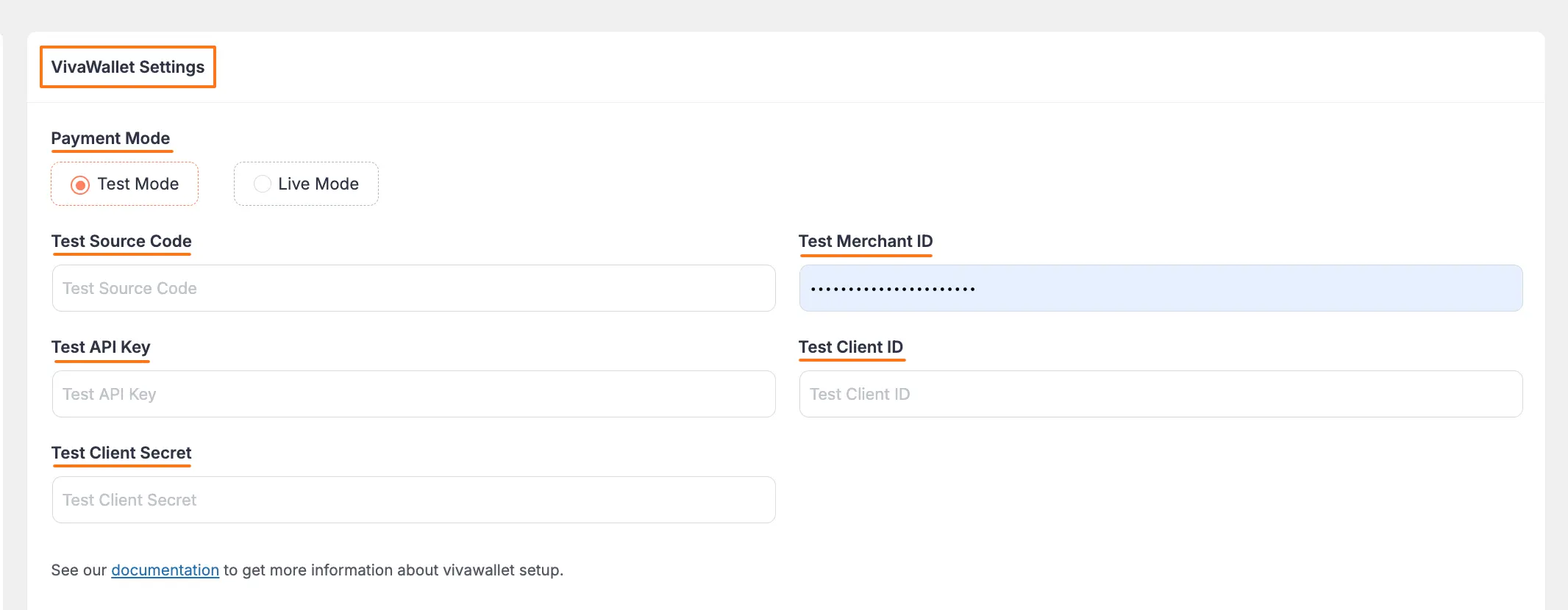
Task: Click into the Test API Key field
Action: point(413,394)
